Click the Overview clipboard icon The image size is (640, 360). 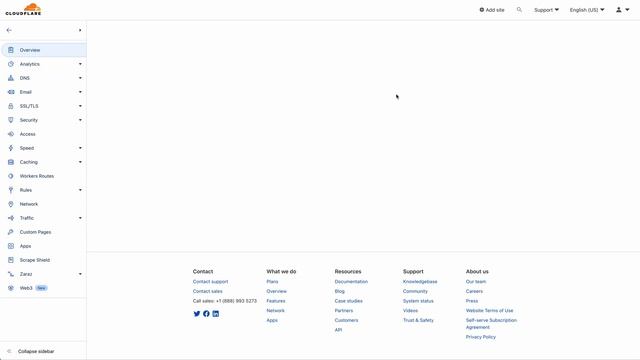pos(11,50)
